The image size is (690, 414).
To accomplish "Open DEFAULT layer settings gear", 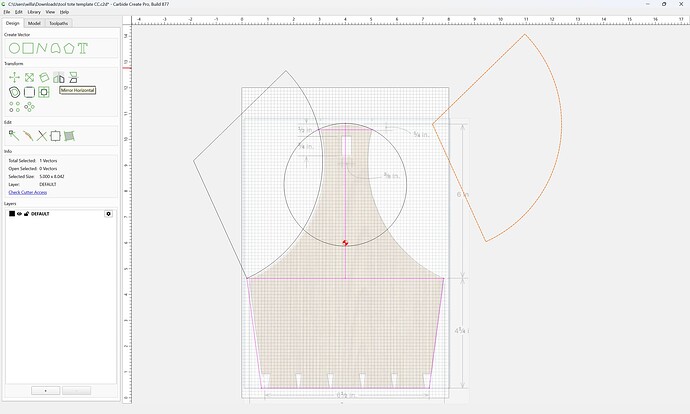I will (x=108, y=214).
